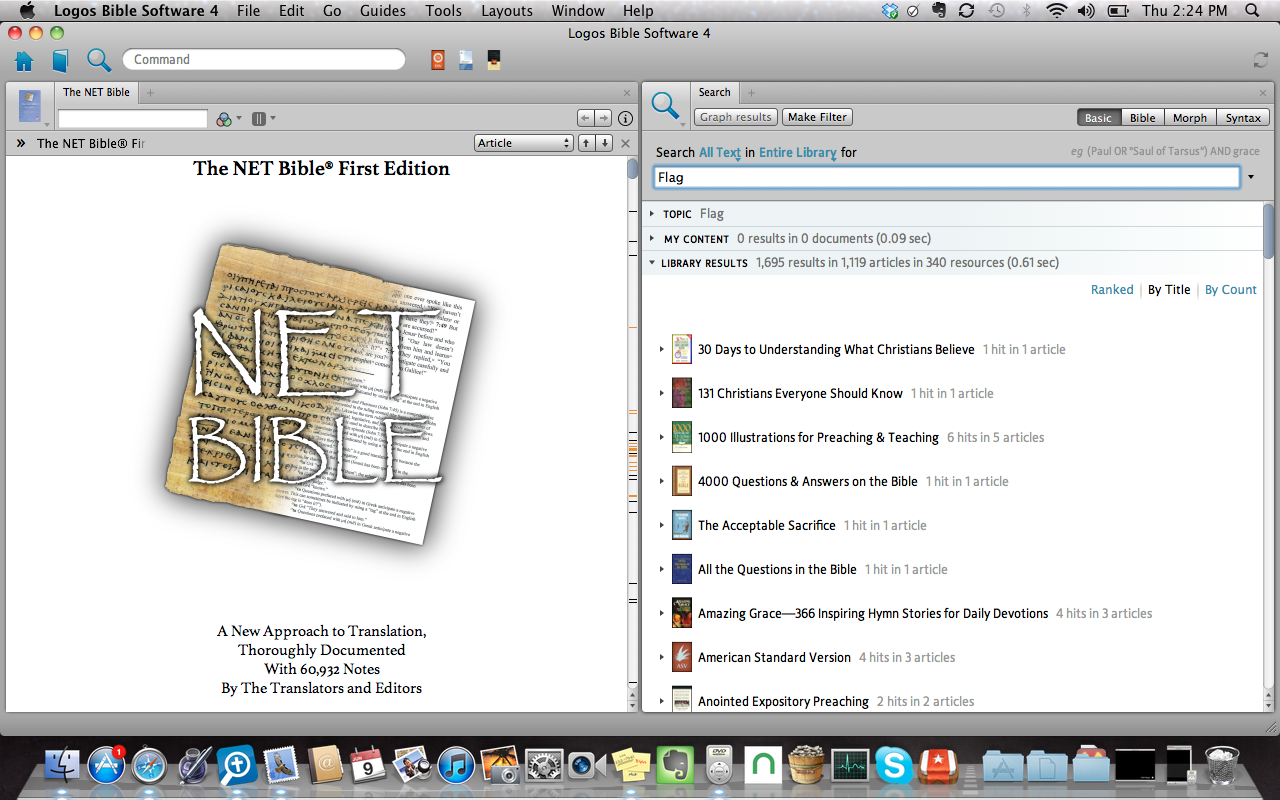Viewport: 1280px width, 800px height.
Task: Expand The Acceptable Sacrifice result
Action: (x=662, y=525)
